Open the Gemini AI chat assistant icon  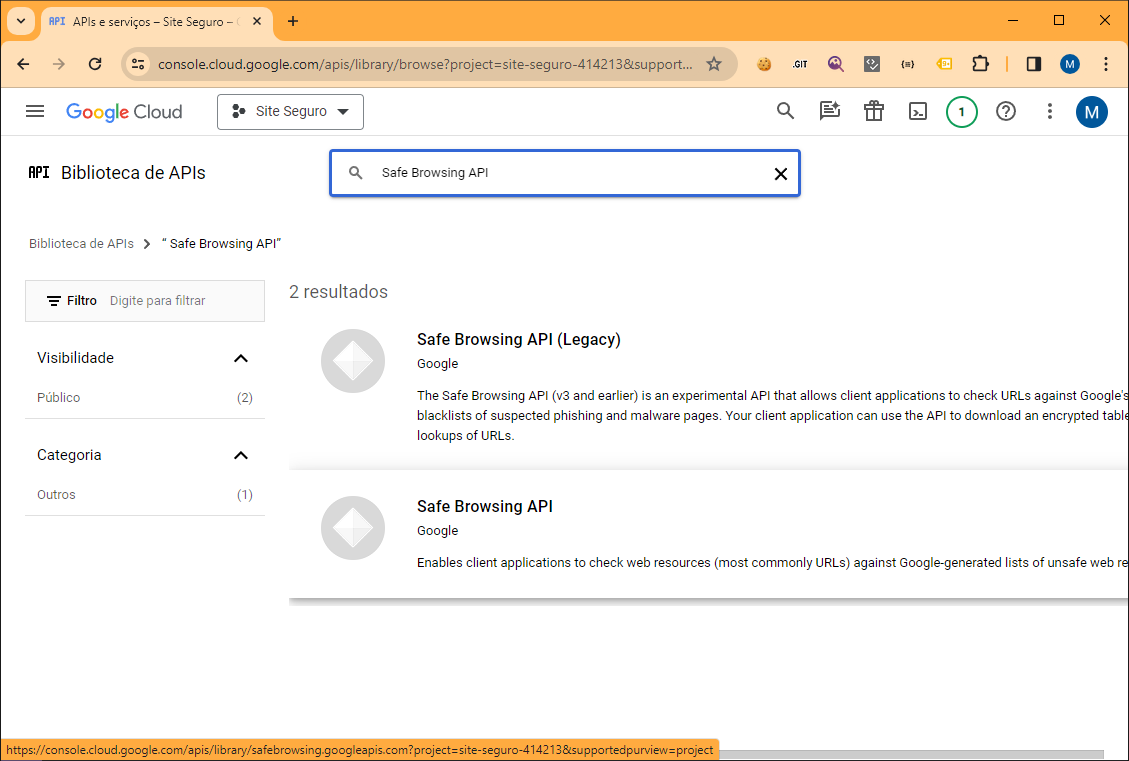coord(829,112)
